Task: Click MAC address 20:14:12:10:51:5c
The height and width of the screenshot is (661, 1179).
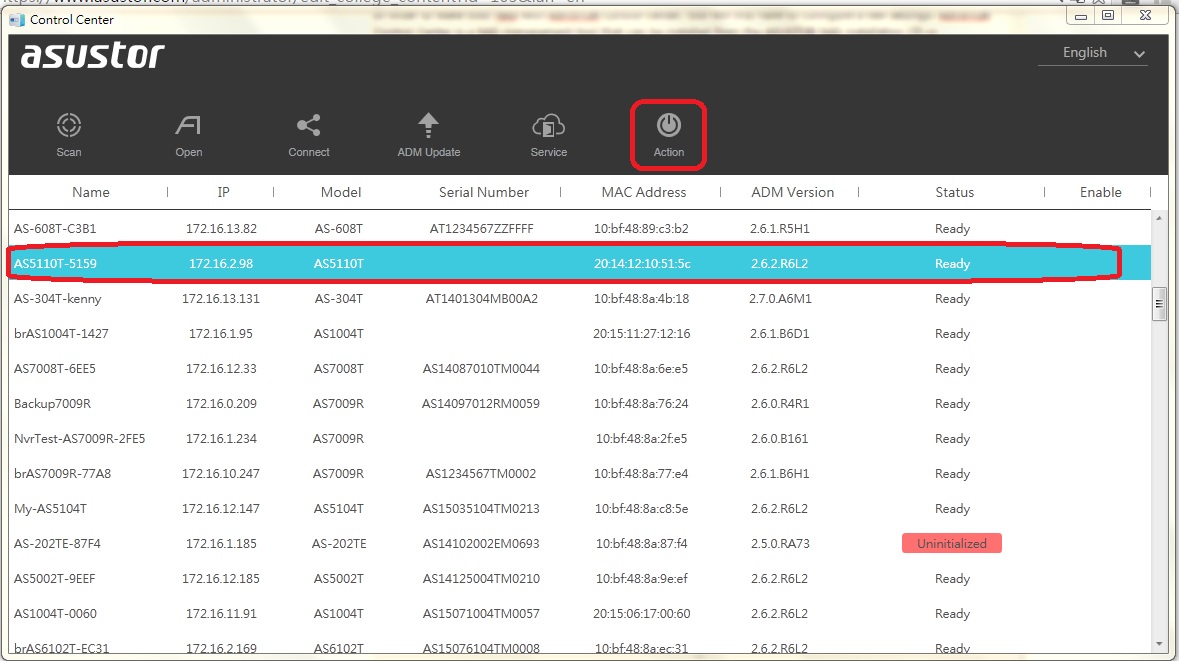Action: click(x=642, y=263)
